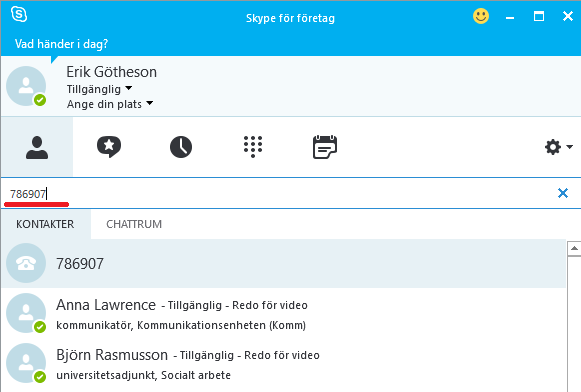Click Björn Rasmusson's profile picture
This screenshot has width=581, height=392.
pos(26,363)
